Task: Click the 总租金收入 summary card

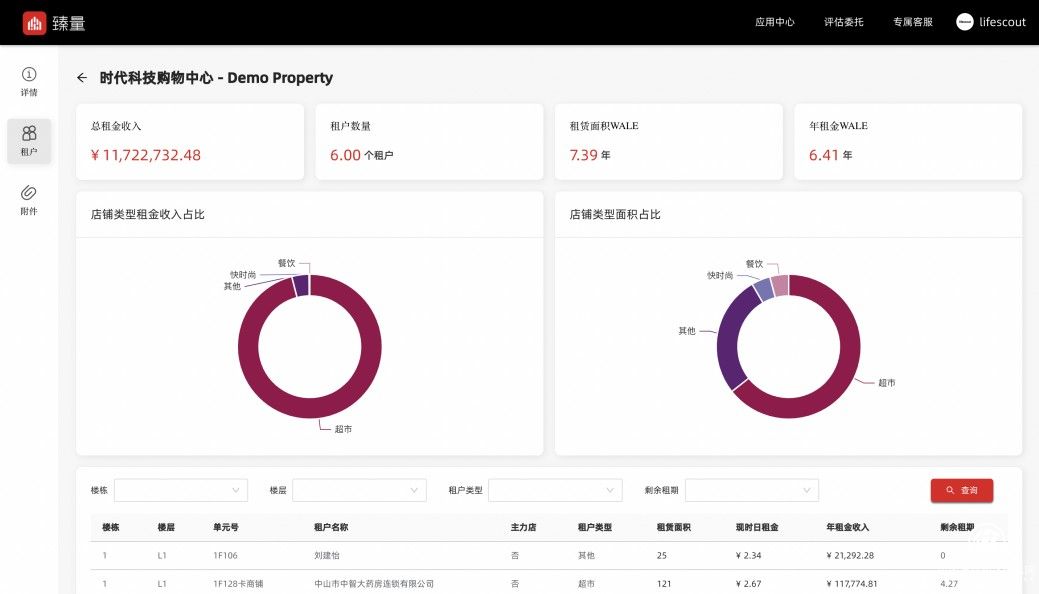Action: [x=190, y=142]
